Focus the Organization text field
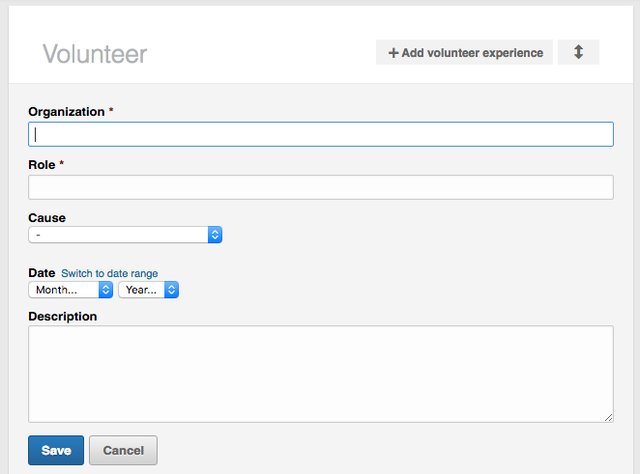Image resolution: width=640 pixels, height=474 pixels. pyautogui.click(x=320, y=134)
